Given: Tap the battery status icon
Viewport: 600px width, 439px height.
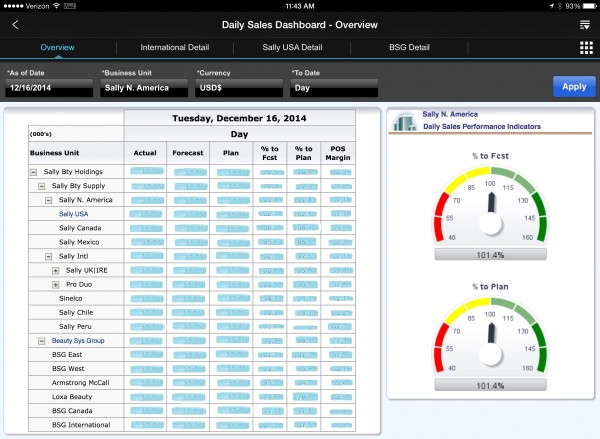Looking at the screenshot, I should click(589, 6).
